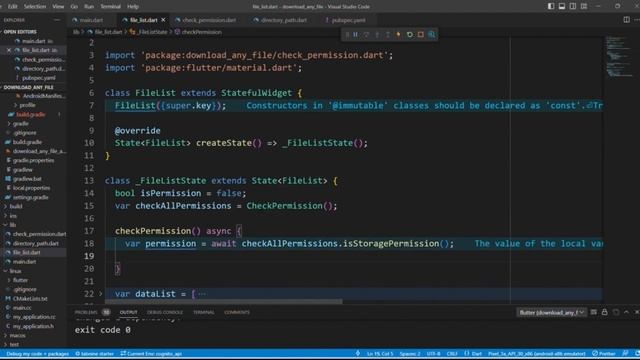Expand the flutter folder under linux
This screenshot has width=640, height=360.
[x=20, y=280]
